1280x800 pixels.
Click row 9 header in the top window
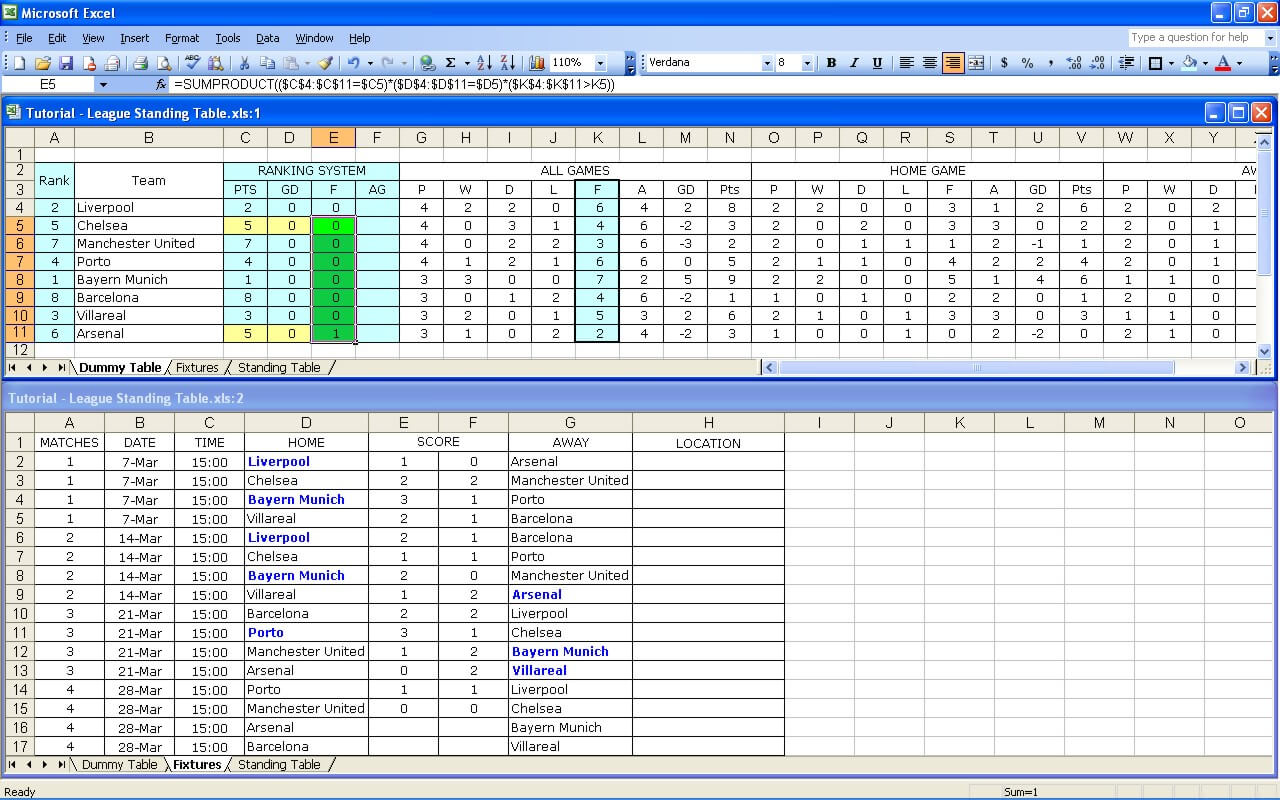pos(21,297)
